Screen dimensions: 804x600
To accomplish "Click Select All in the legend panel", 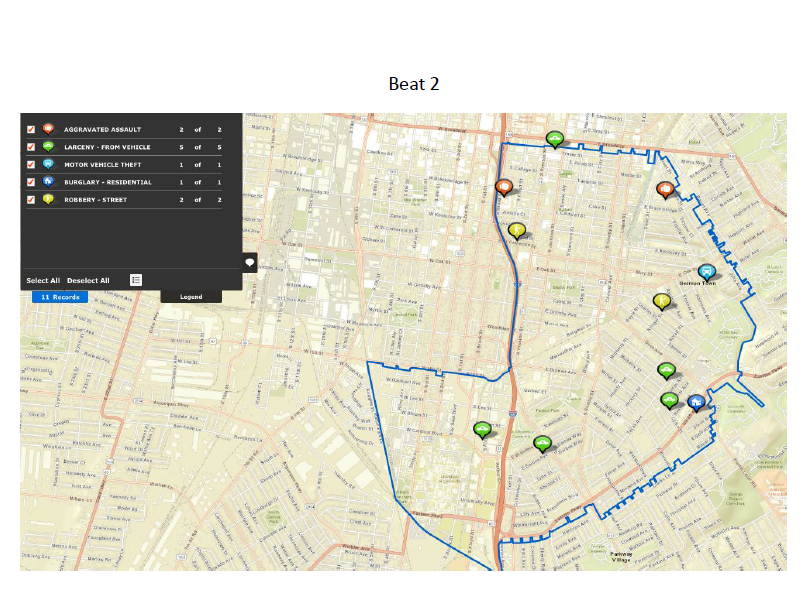I will click(x=43, y=281).
